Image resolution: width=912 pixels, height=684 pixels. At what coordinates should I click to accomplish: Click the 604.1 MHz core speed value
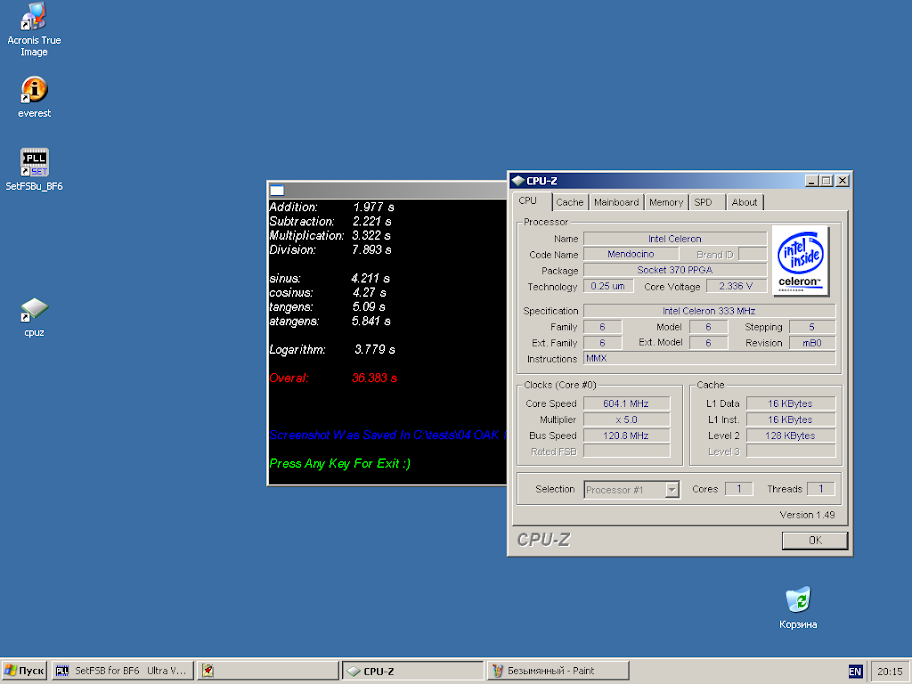pyautogui.click(x=626, y=403)
